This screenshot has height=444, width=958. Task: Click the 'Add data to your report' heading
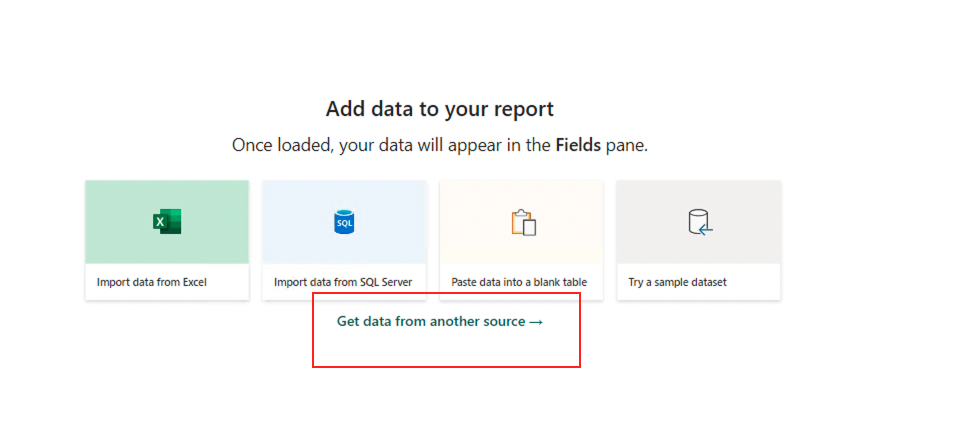(439, 109)
